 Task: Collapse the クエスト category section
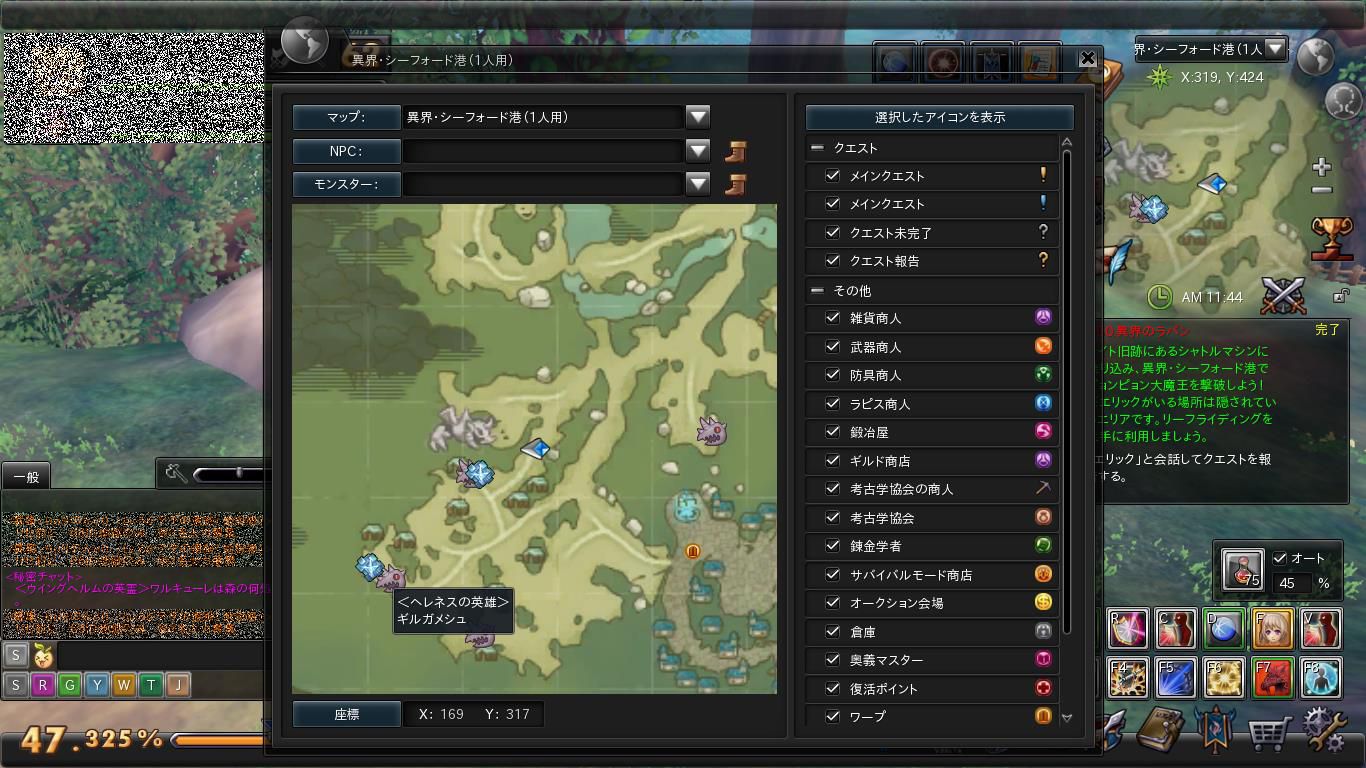(x=817, y=148)
